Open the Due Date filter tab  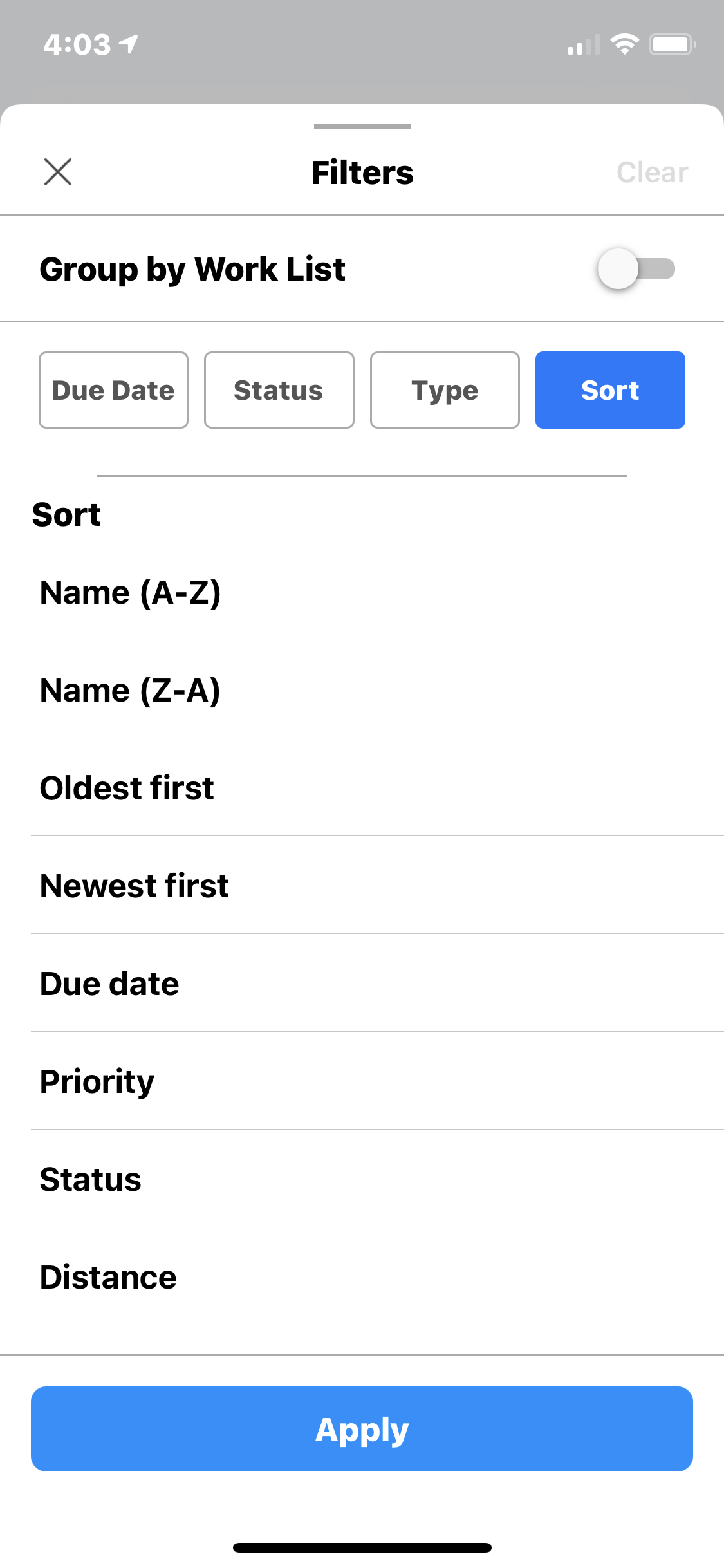click(x=113, y=390)
